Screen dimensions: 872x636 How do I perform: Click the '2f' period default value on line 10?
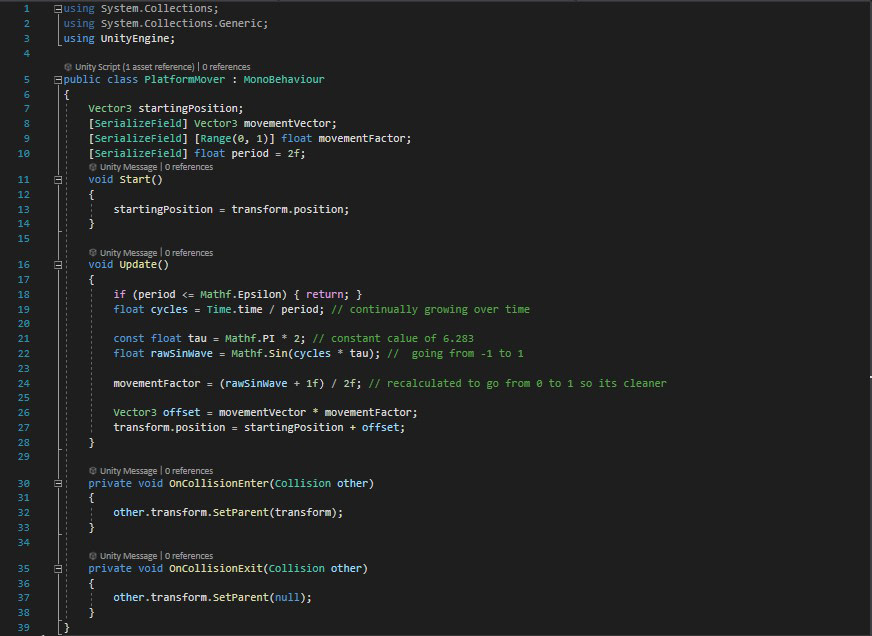tap(293, 153)
